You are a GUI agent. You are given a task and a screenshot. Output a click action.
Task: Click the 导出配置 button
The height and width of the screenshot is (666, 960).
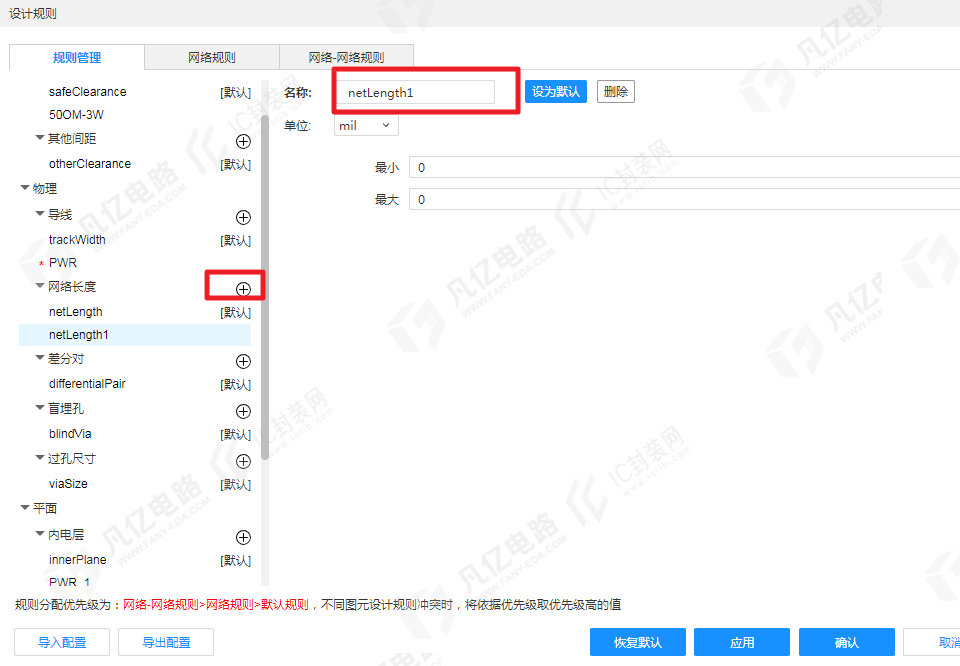166,642
